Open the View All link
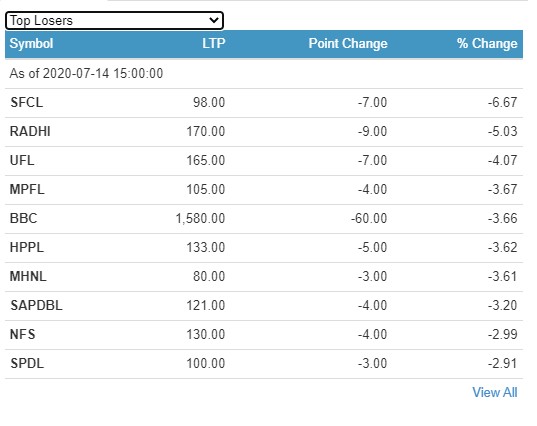 point(495,392)
